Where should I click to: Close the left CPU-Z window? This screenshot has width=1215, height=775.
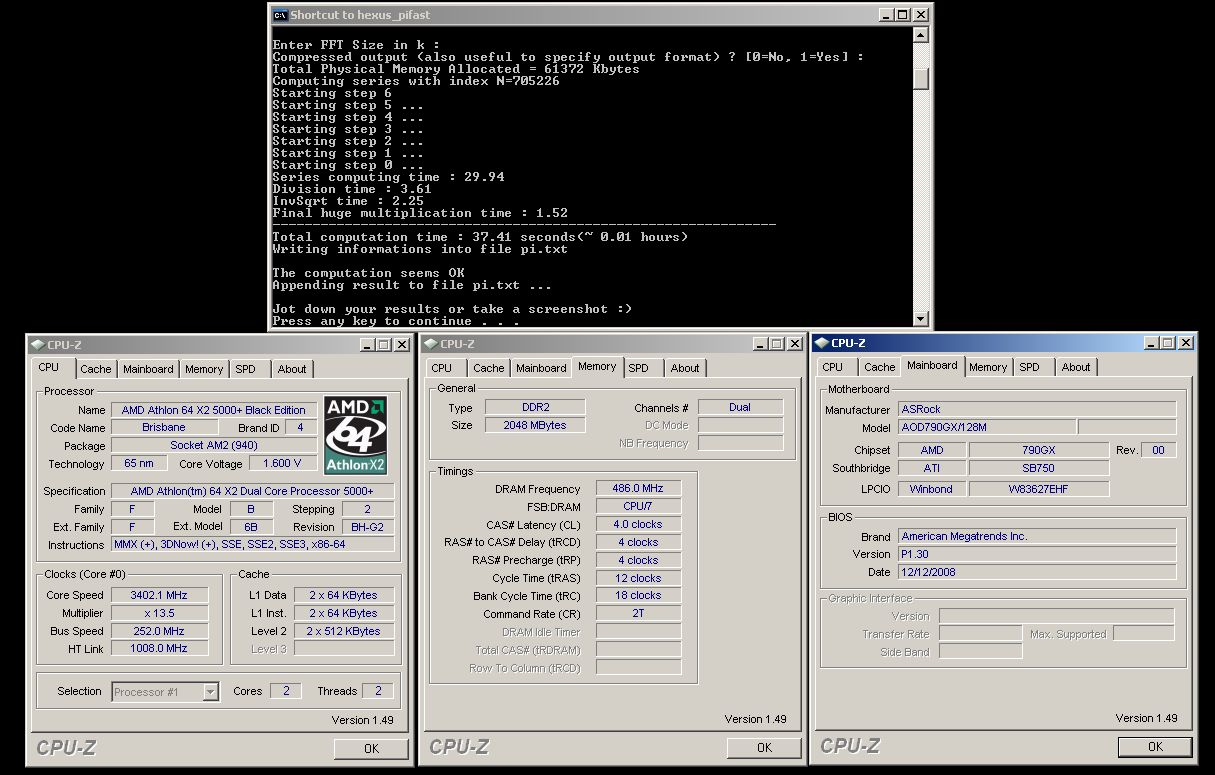pyautogui.click(x=401, y=345)
